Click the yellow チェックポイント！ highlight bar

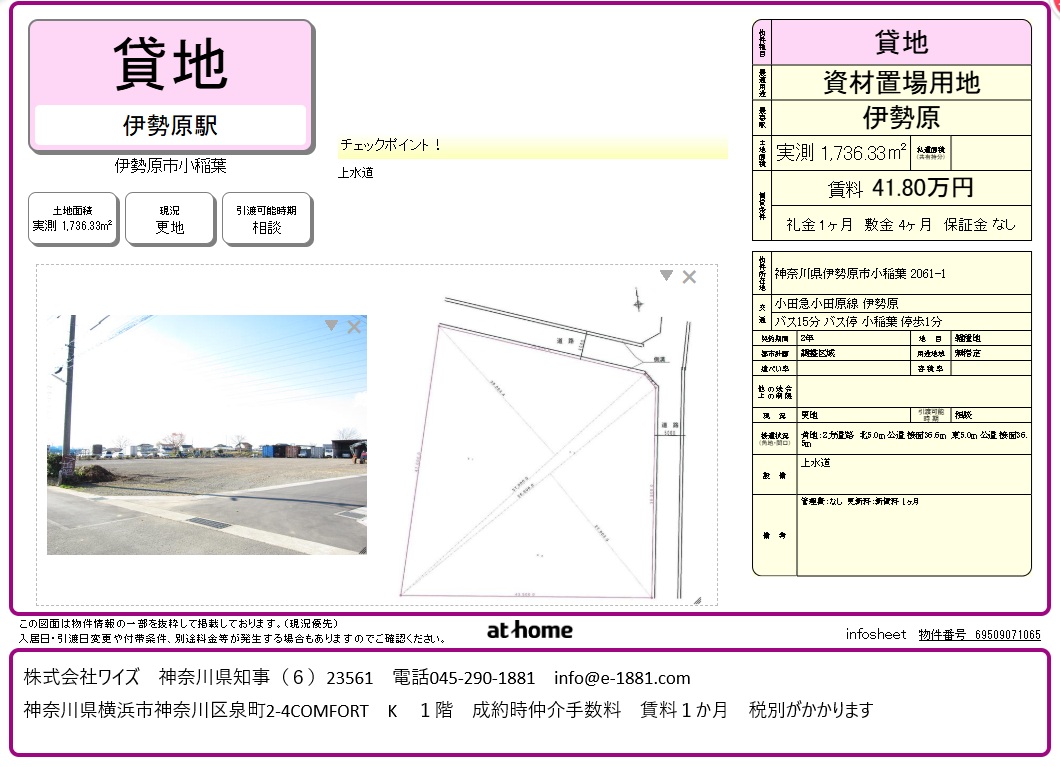(x=533, y=146)
